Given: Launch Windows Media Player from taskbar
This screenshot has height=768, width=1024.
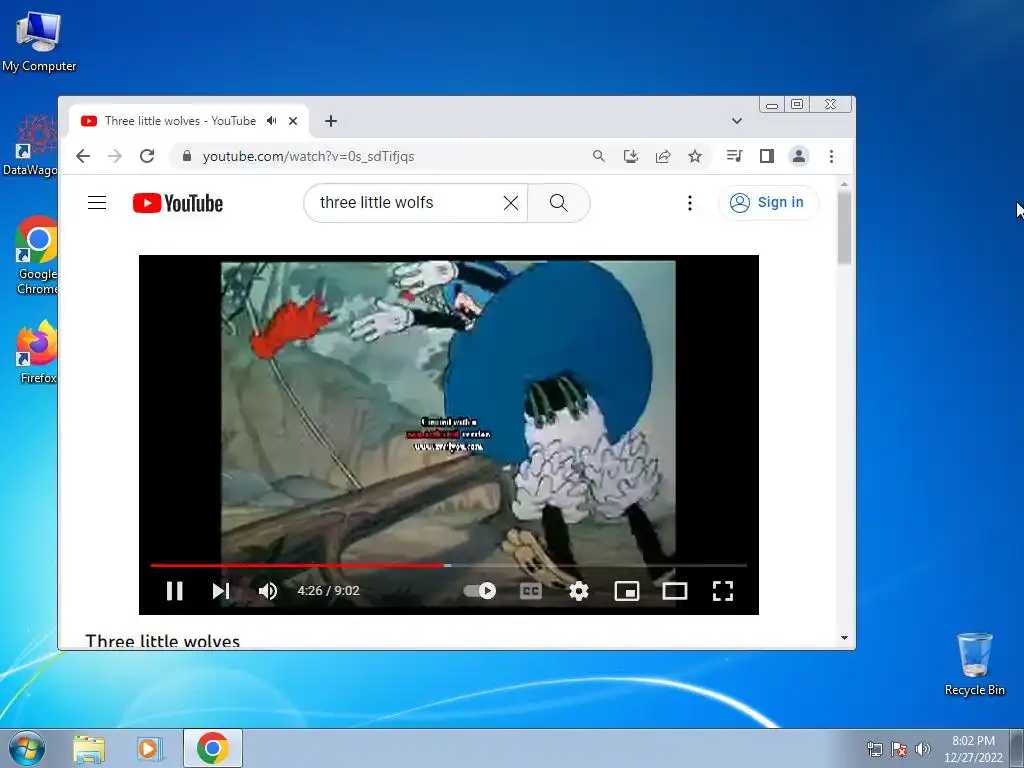Looking at the screenshot, I should tap(150, 749).
